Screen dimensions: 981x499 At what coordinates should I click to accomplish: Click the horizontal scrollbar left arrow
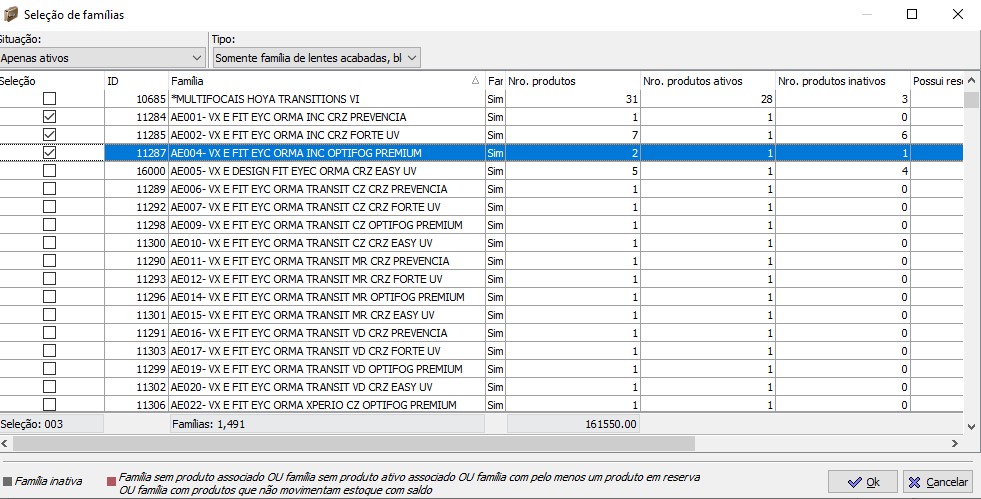tap(5, 443)
